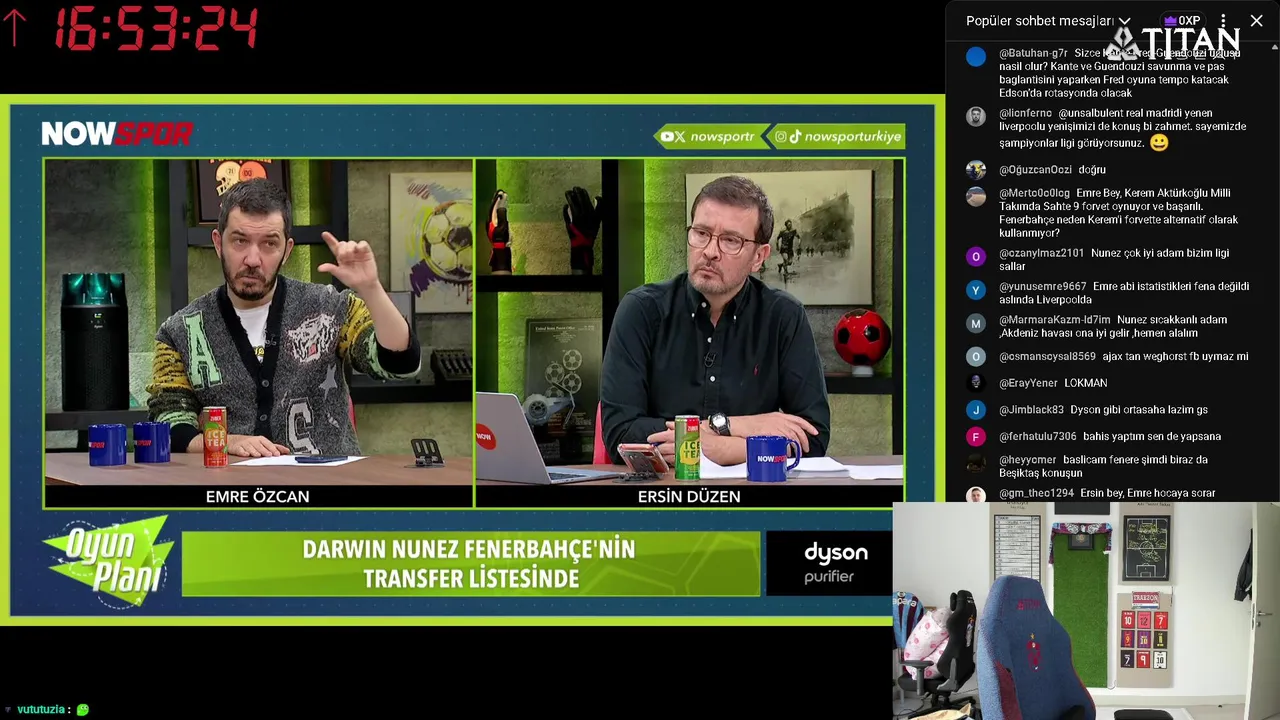
Task: Click the 'Dyson gibi ortasaha lazim gs' message
Action: (1139, 410)
